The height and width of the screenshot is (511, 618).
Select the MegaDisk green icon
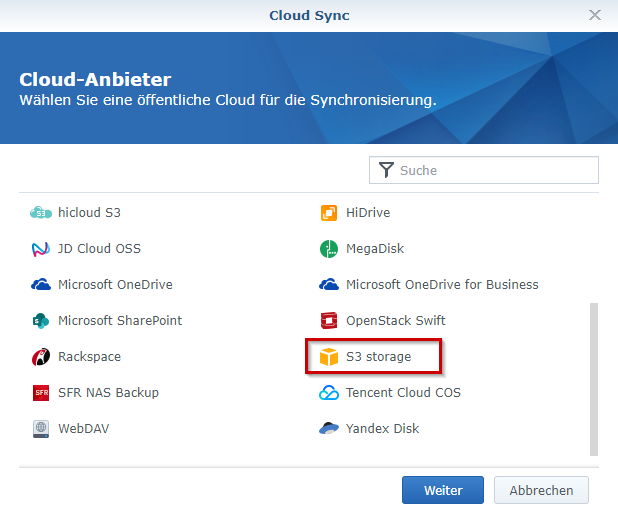coord(329,248)
